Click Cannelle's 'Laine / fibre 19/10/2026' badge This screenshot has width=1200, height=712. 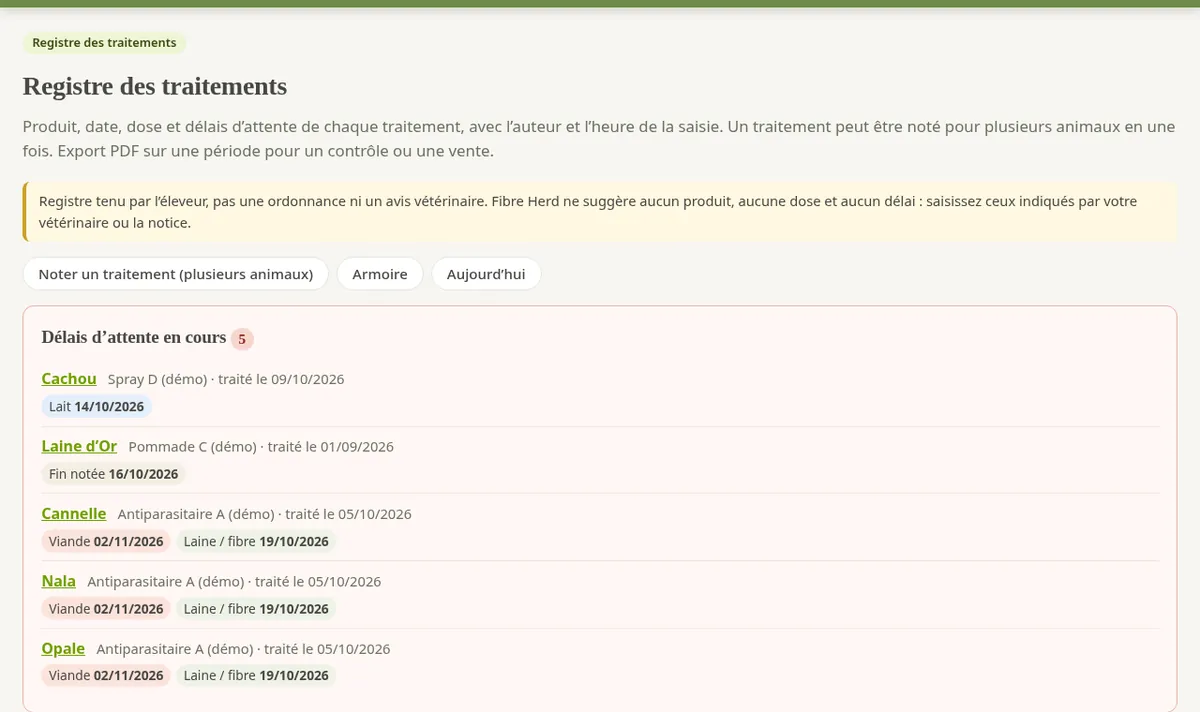point(256,542)
